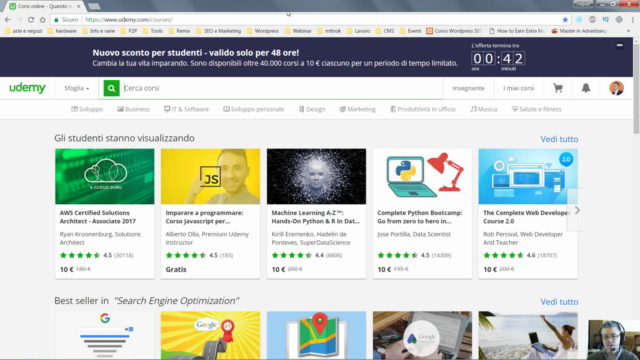Click the IQ extension icon
The width and height of the screenshot is (640, 360).
606,20
